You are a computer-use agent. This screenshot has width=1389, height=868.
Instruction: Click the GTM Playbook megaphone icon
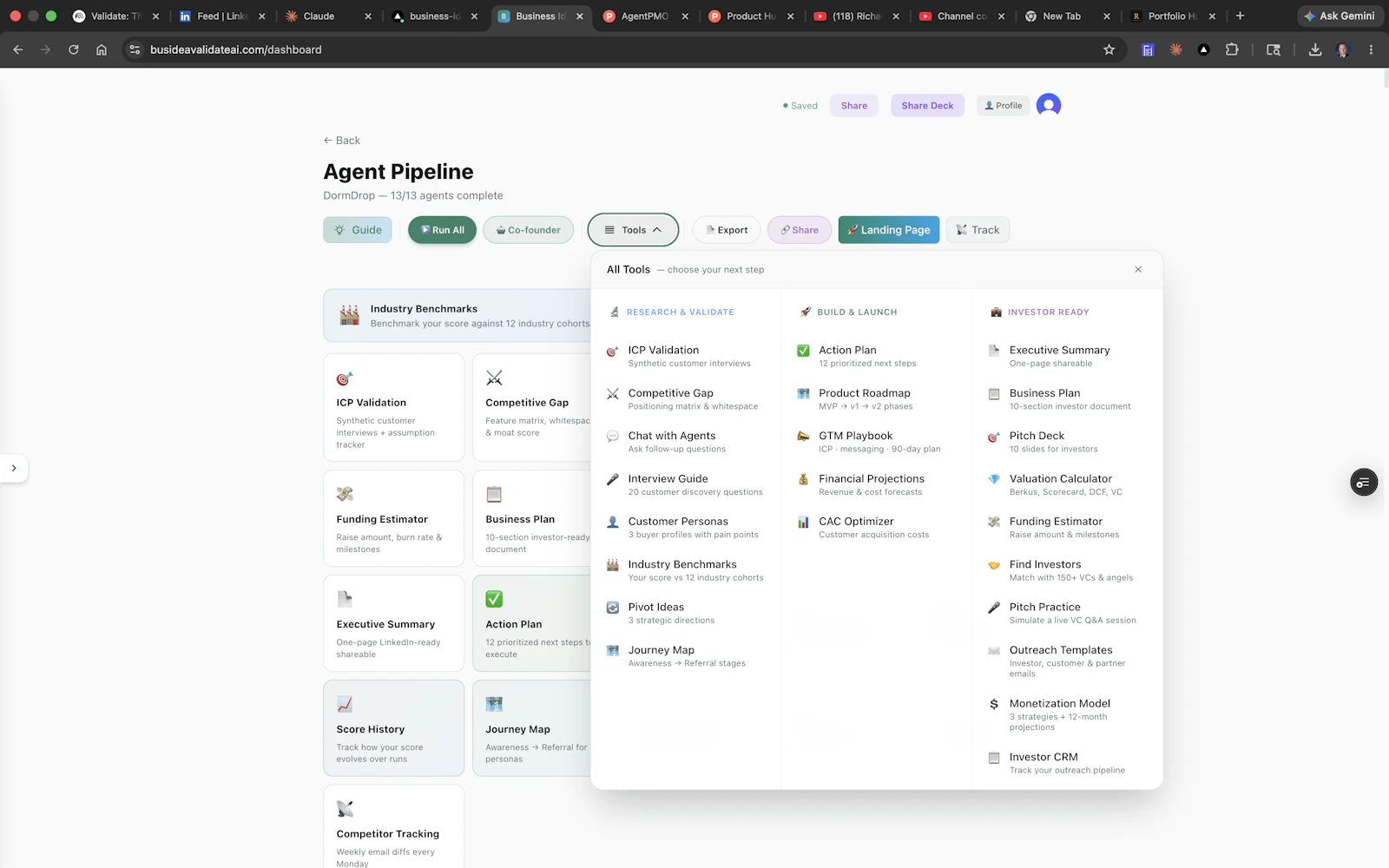[803, 436]
